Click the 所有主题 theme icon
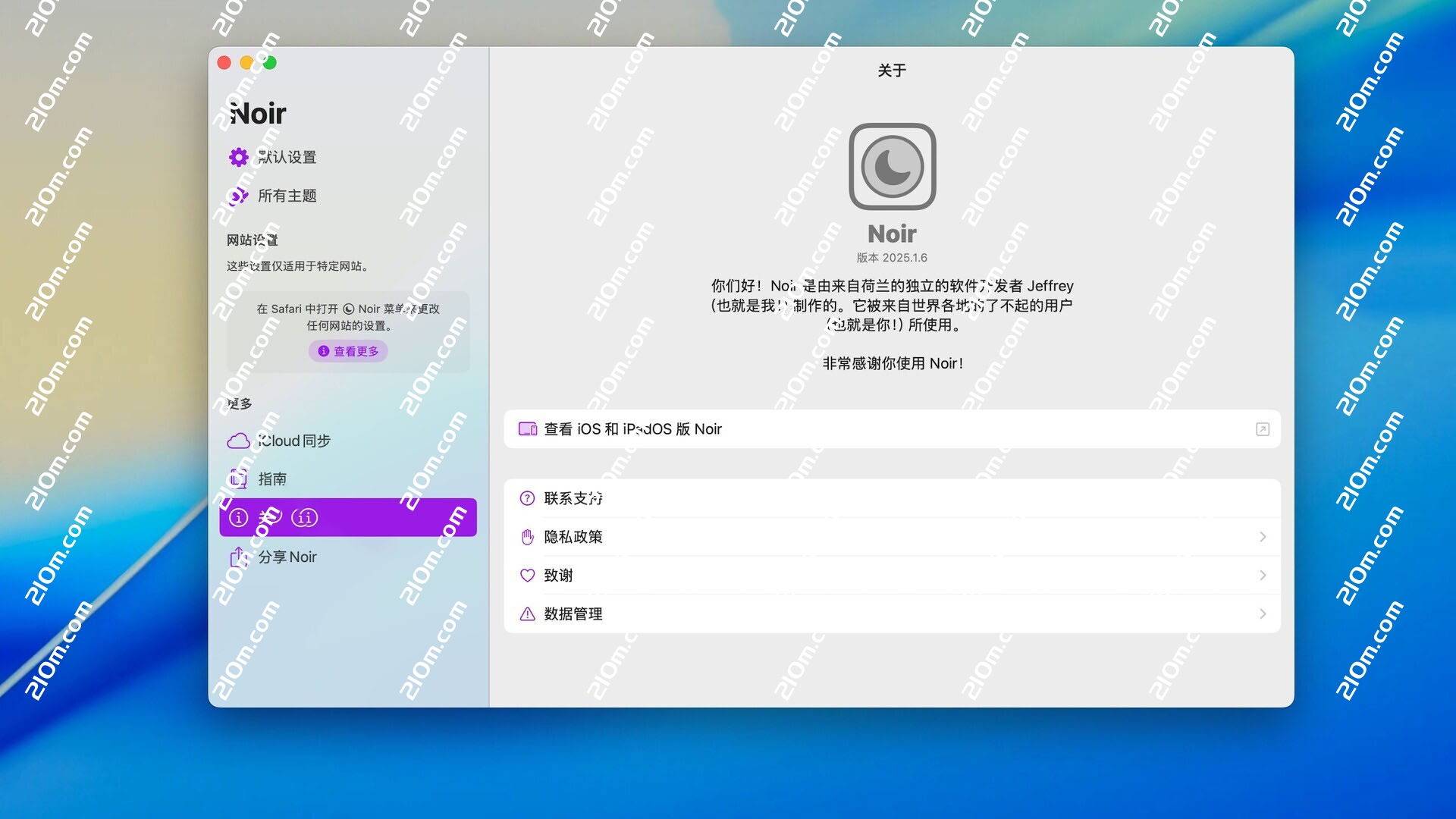This screenshot has height=819, width=1456. (x=238, y=196)
